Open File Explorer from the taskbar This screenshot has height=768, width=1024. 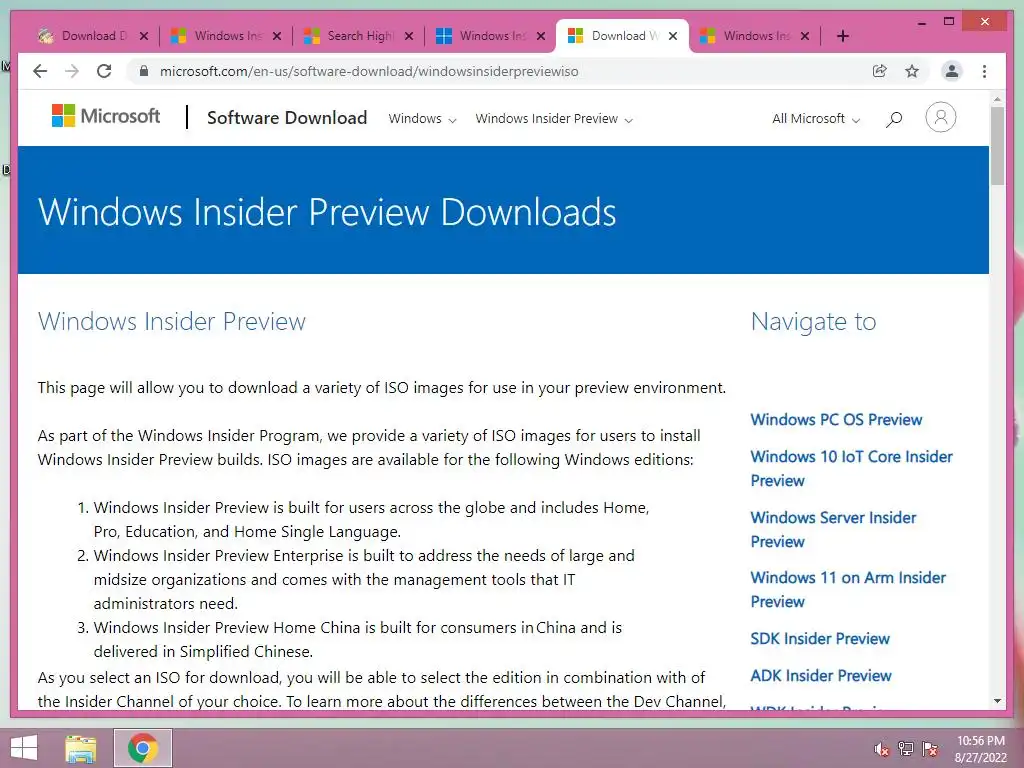(81, 748)
